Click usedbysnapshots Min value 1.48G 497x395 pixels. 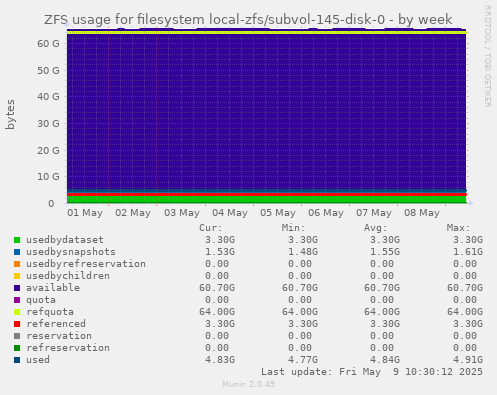click(x=303, y=252)
